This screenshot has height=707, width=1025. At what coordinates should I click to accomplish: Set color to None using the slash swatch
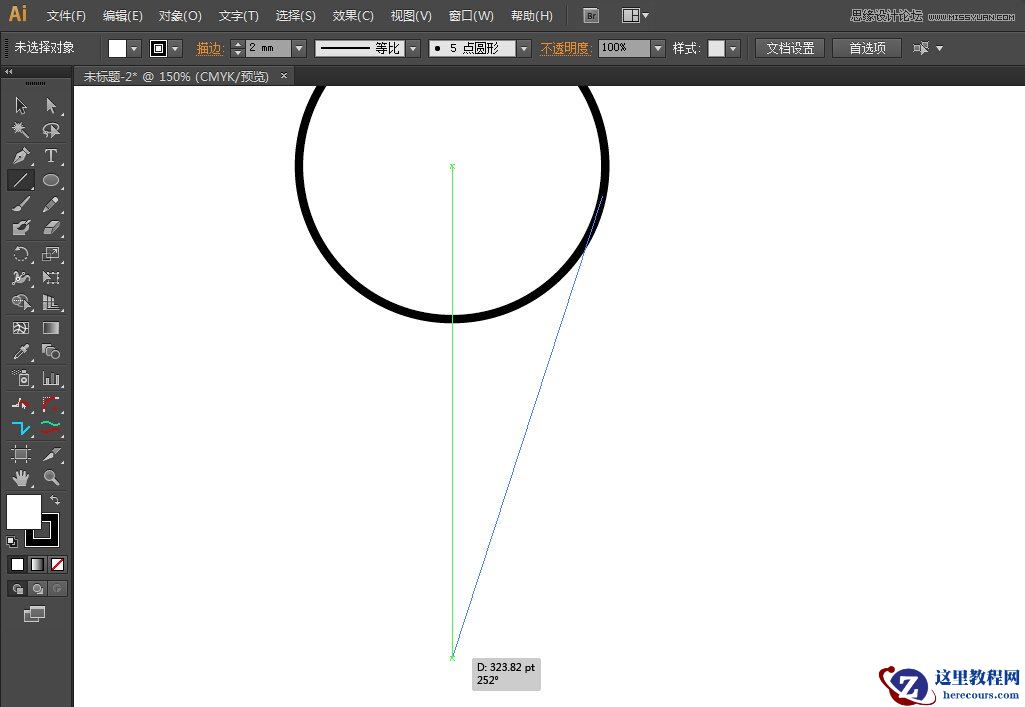coord(57,564)
